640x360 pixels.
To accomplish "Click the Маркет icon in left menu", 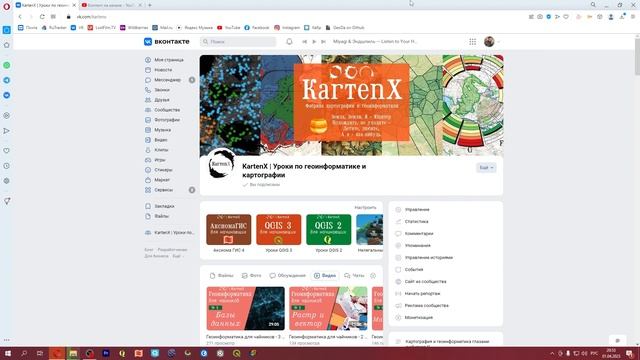I will click(x=148, y=180).
